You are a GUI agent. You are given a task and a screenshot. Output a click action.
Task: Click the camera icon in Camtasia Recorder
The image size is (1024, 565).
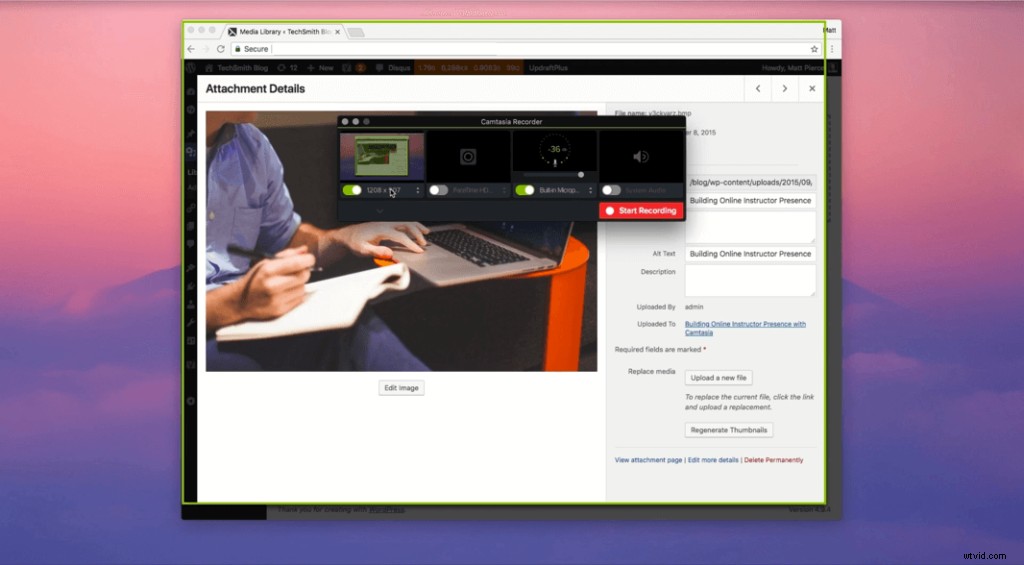[468, 156]
